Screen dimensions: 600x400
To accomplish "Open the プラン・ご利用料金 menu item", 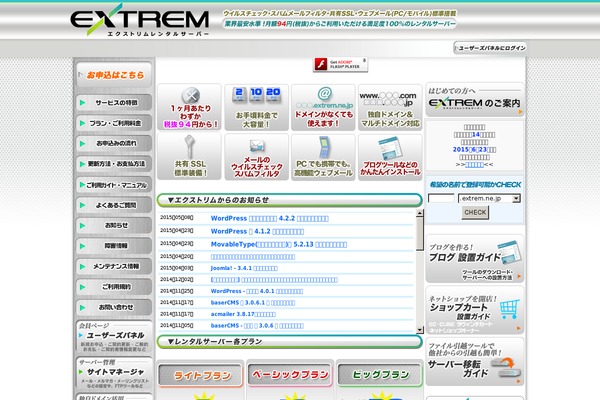I will (x=114, y=123).
